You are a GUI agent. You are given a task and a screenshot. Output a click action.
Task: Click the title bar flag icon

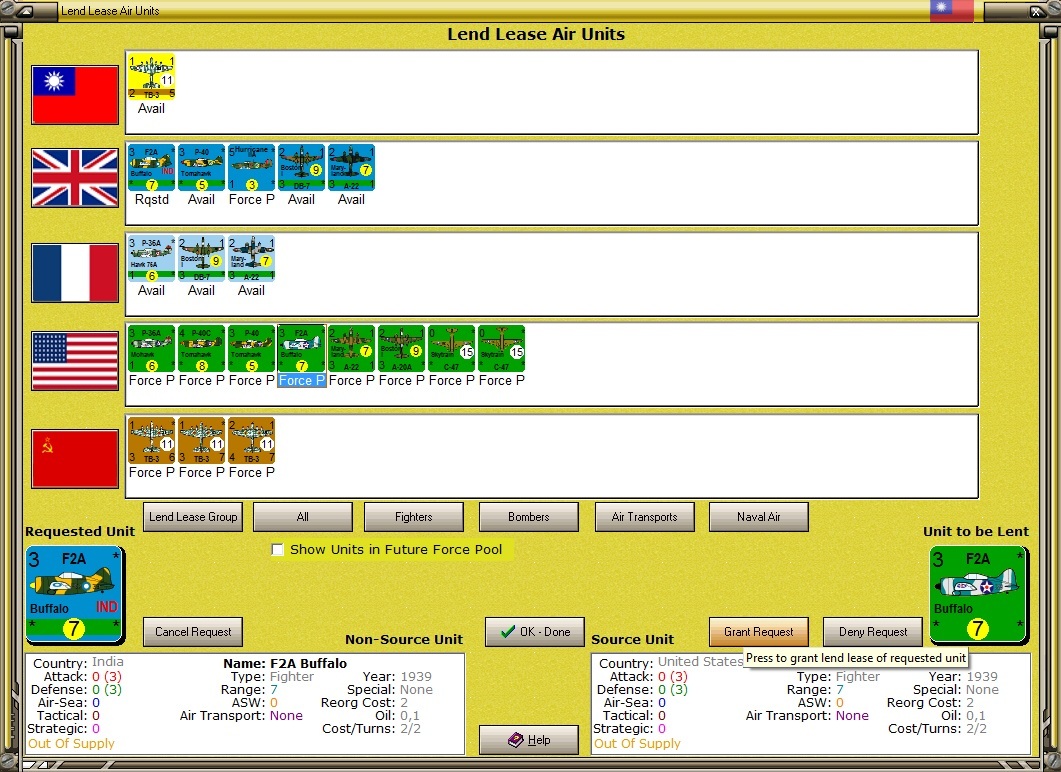pos(951,10)
